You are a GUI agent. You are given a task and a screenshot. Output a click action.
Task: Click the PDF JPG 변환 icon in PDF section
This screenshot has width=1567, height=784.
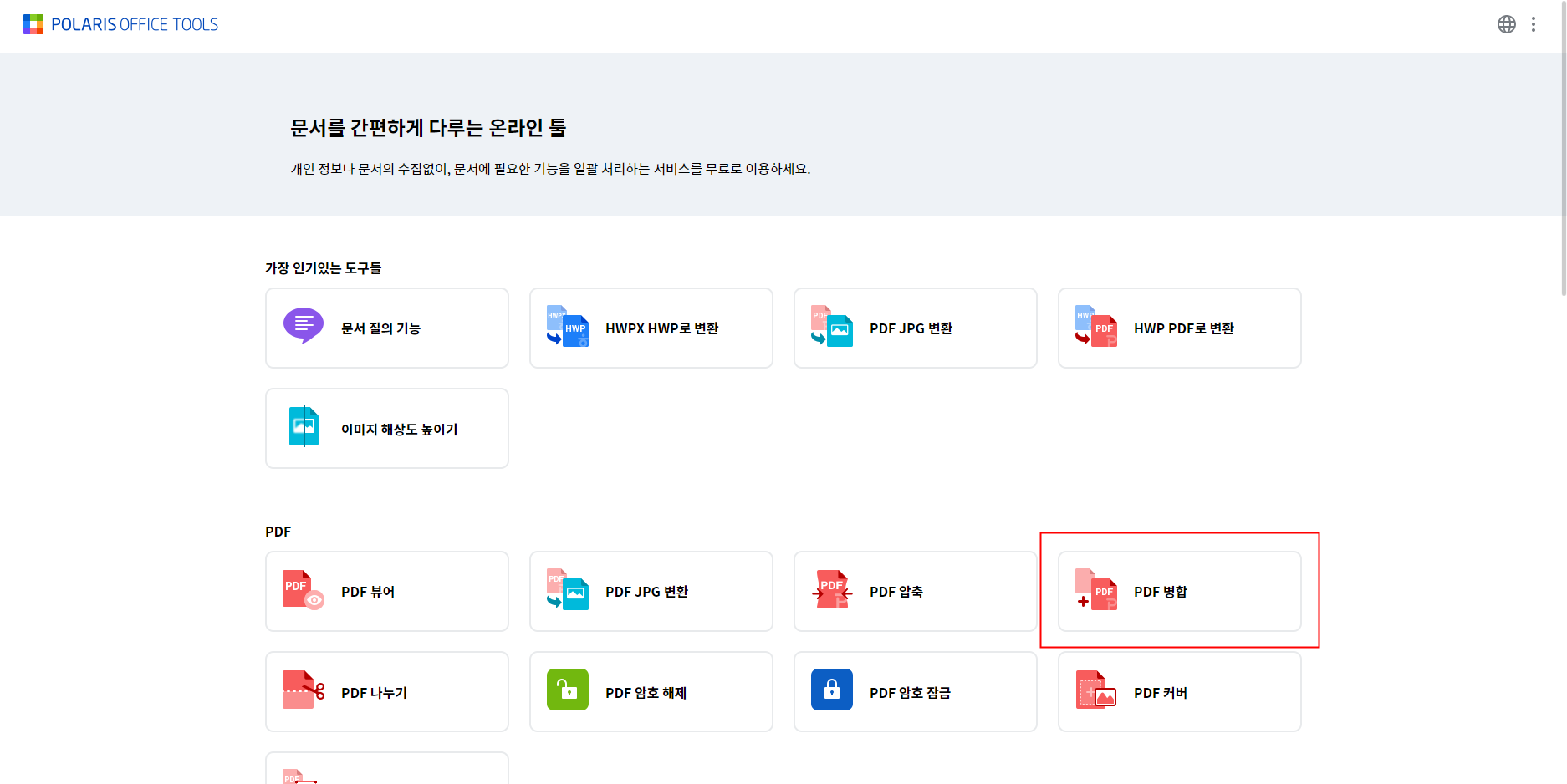point(568,590)
